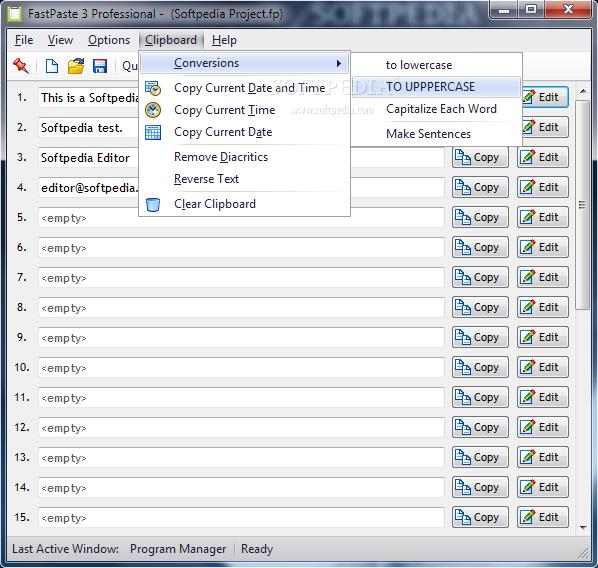The height and width of the screenshot is (568, 598).
Task: Click Copy button for row 5
Action: pos(480,217)
